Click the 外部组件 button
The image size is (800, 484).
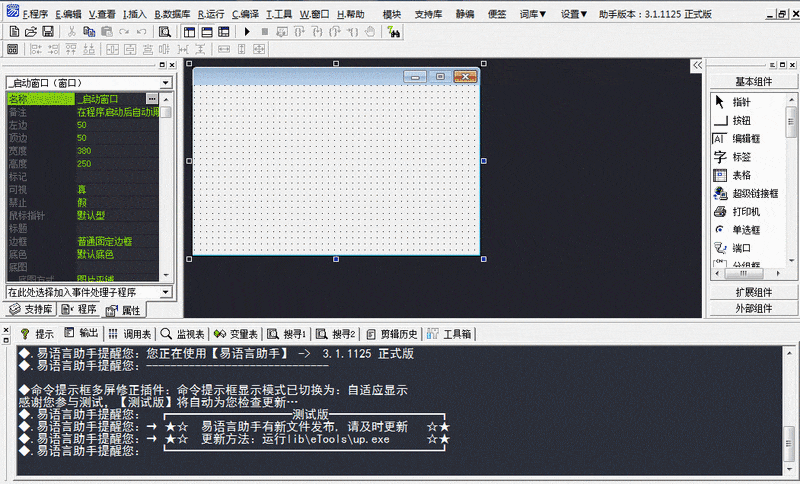pos(753,309)
